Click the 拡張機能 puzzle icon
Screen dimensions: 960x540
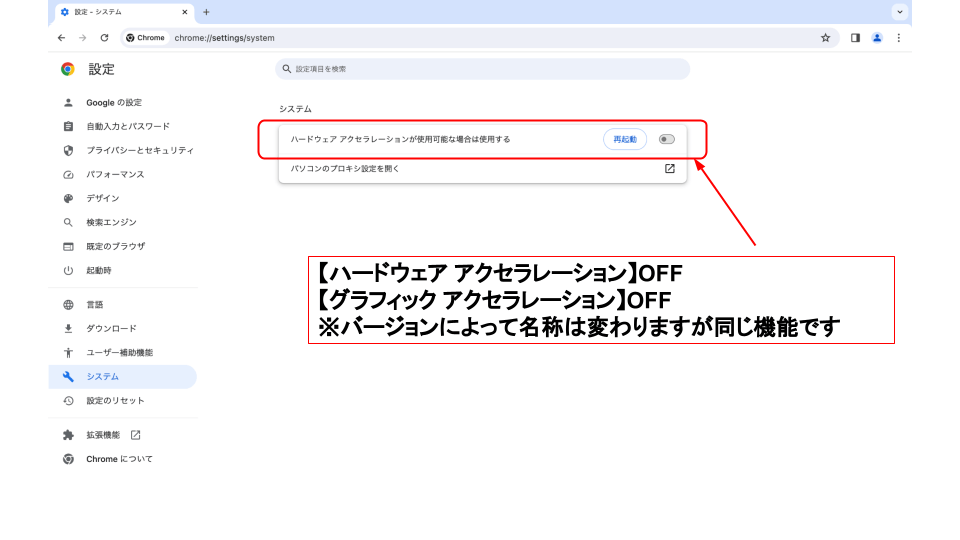pyautogui.click(x=69, y=435)
